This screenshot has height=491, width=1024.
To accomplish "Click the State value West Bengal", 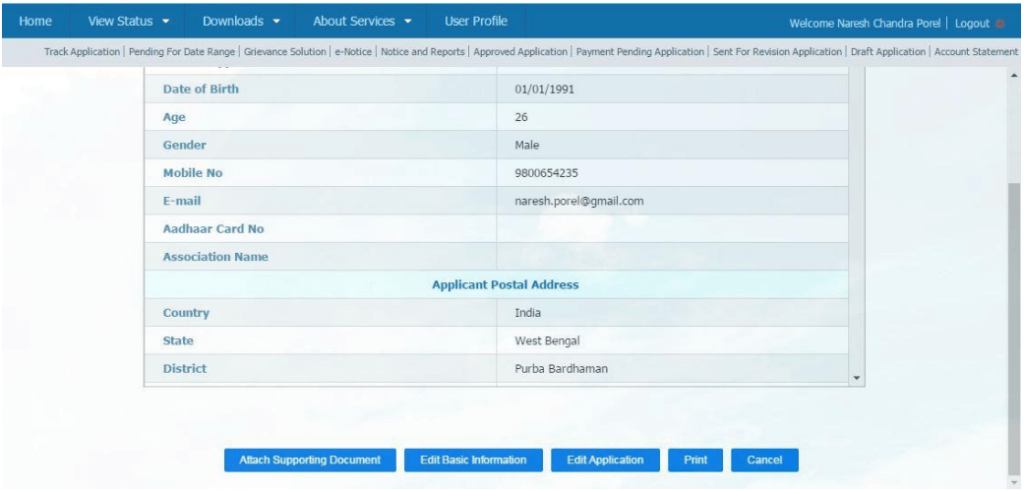I will (547, 341).
